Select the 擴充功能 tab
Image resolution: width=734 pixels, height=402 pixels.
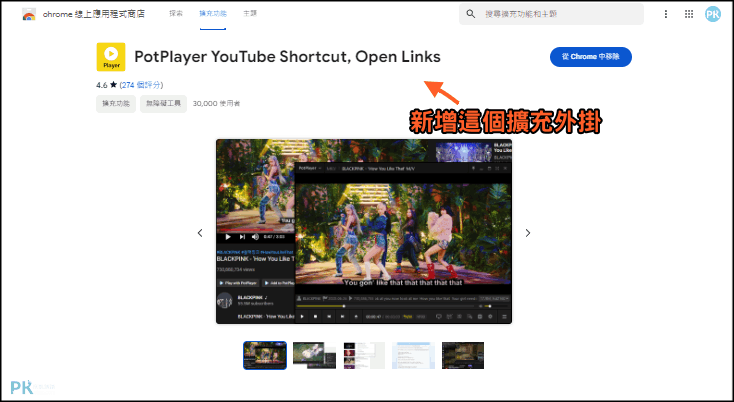[213, 14]
